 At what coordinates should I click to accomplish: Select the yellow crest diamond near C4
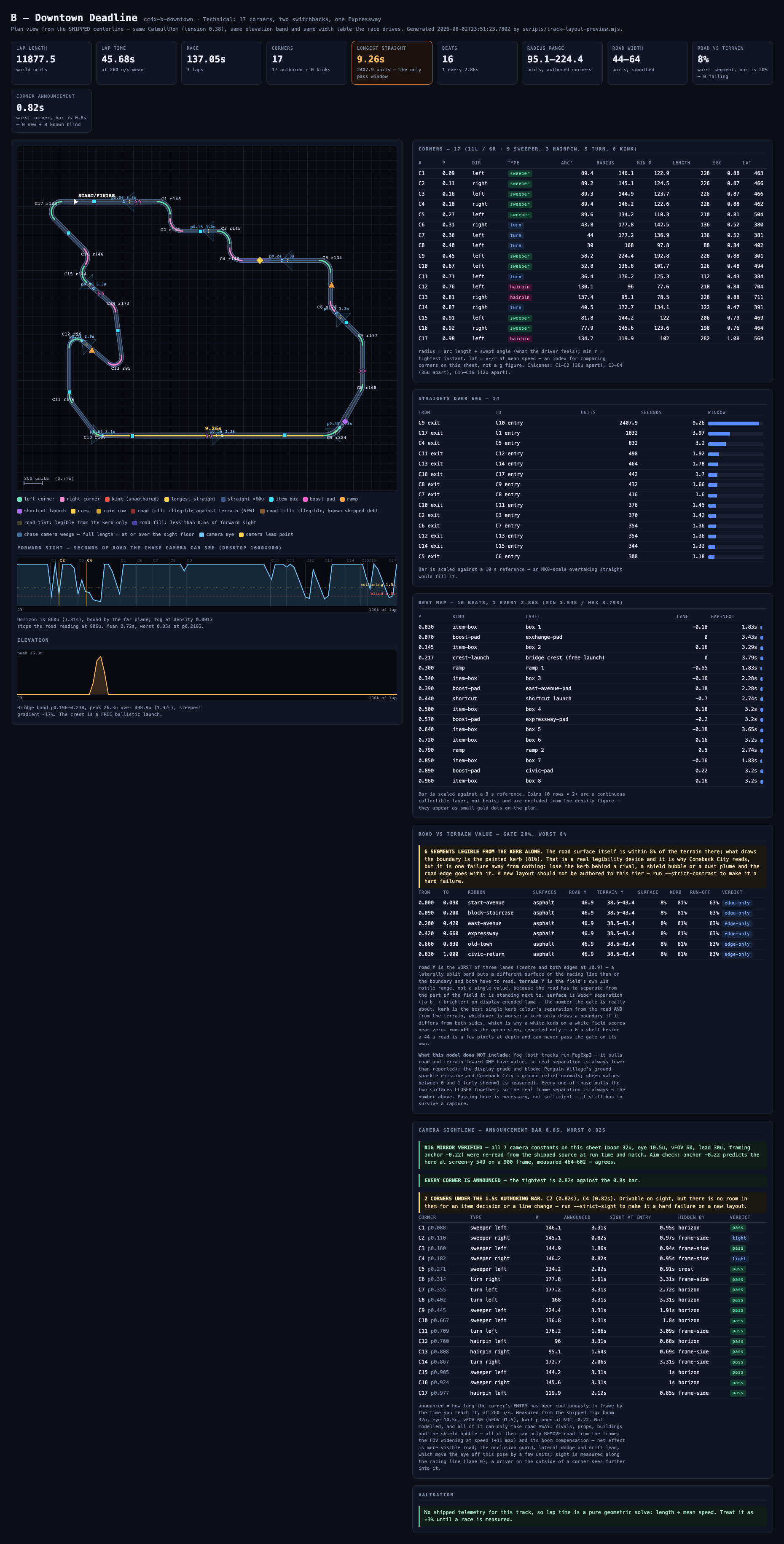pyautogui.click(x=260, y=260)
